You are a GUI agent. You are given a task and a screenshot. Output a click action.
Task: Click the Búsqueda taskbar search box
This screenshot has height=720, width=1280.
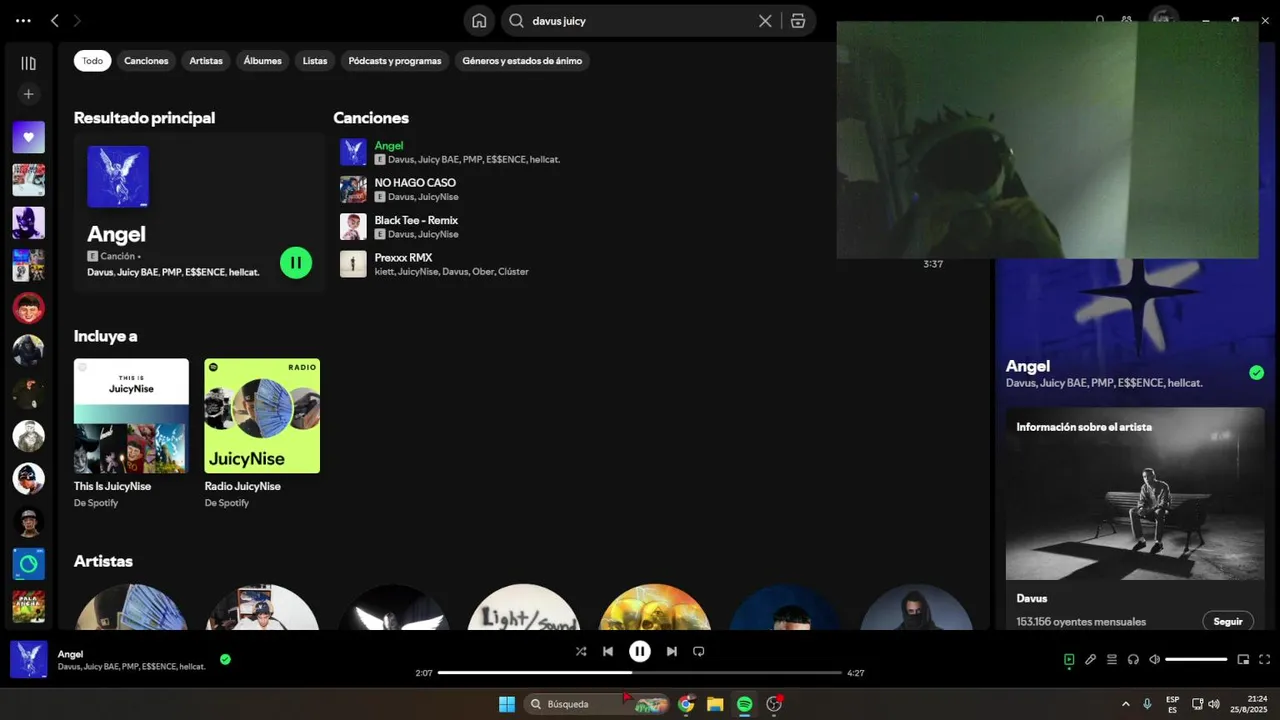pos(596,704)
